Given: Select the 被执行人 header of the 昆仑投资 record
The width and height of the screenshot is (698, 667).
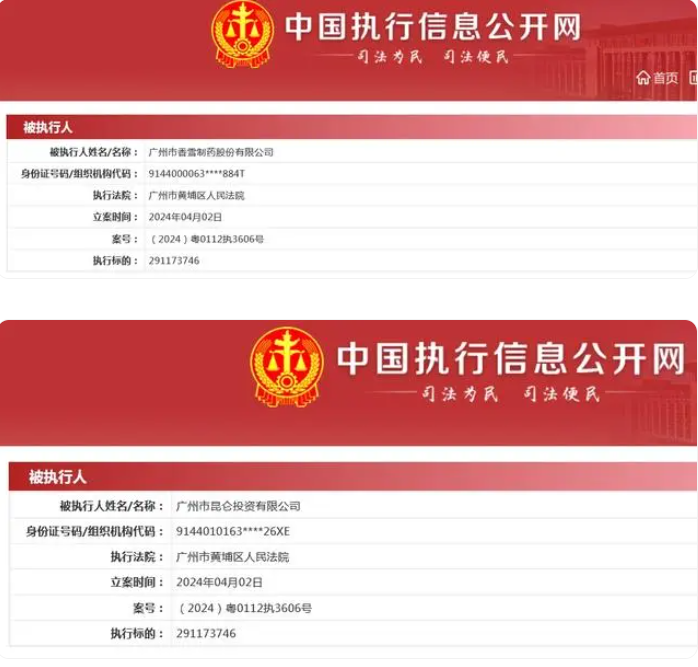Looking at the screenshot, I should click(57, 477).
